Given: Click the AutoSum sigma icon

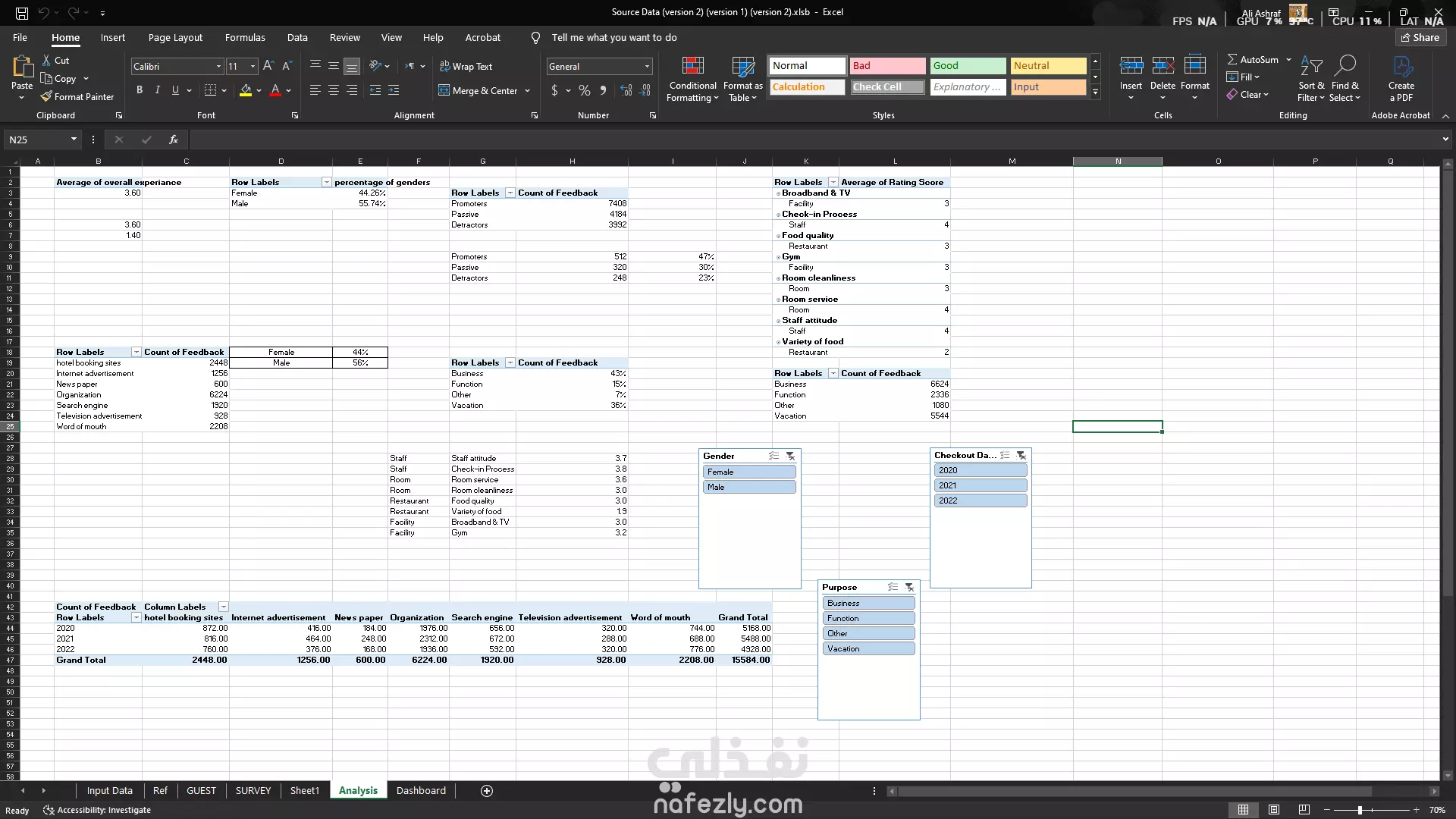Looking at the screenshot, I should click(x=1232, y=59).
